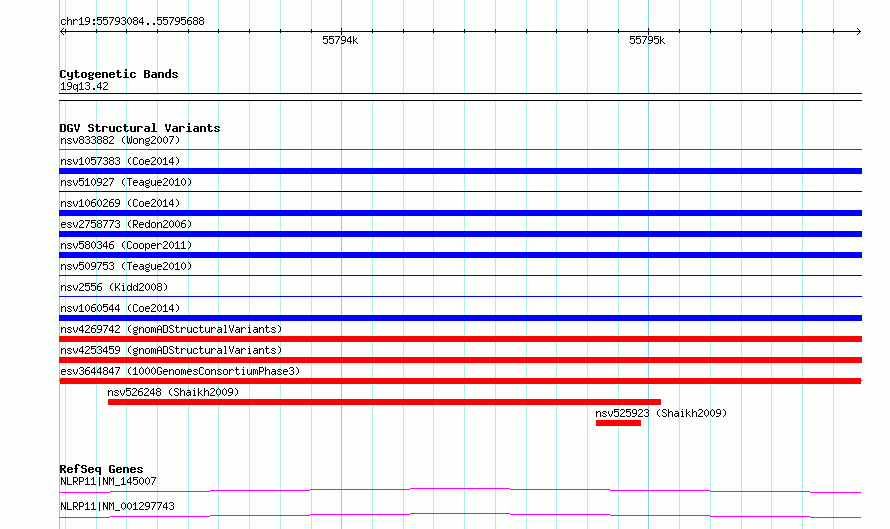Viewport: 890px width, 529px height.
Task: Open variant nsv526248 (Shaikh2009) label
Action: (173, 392)
